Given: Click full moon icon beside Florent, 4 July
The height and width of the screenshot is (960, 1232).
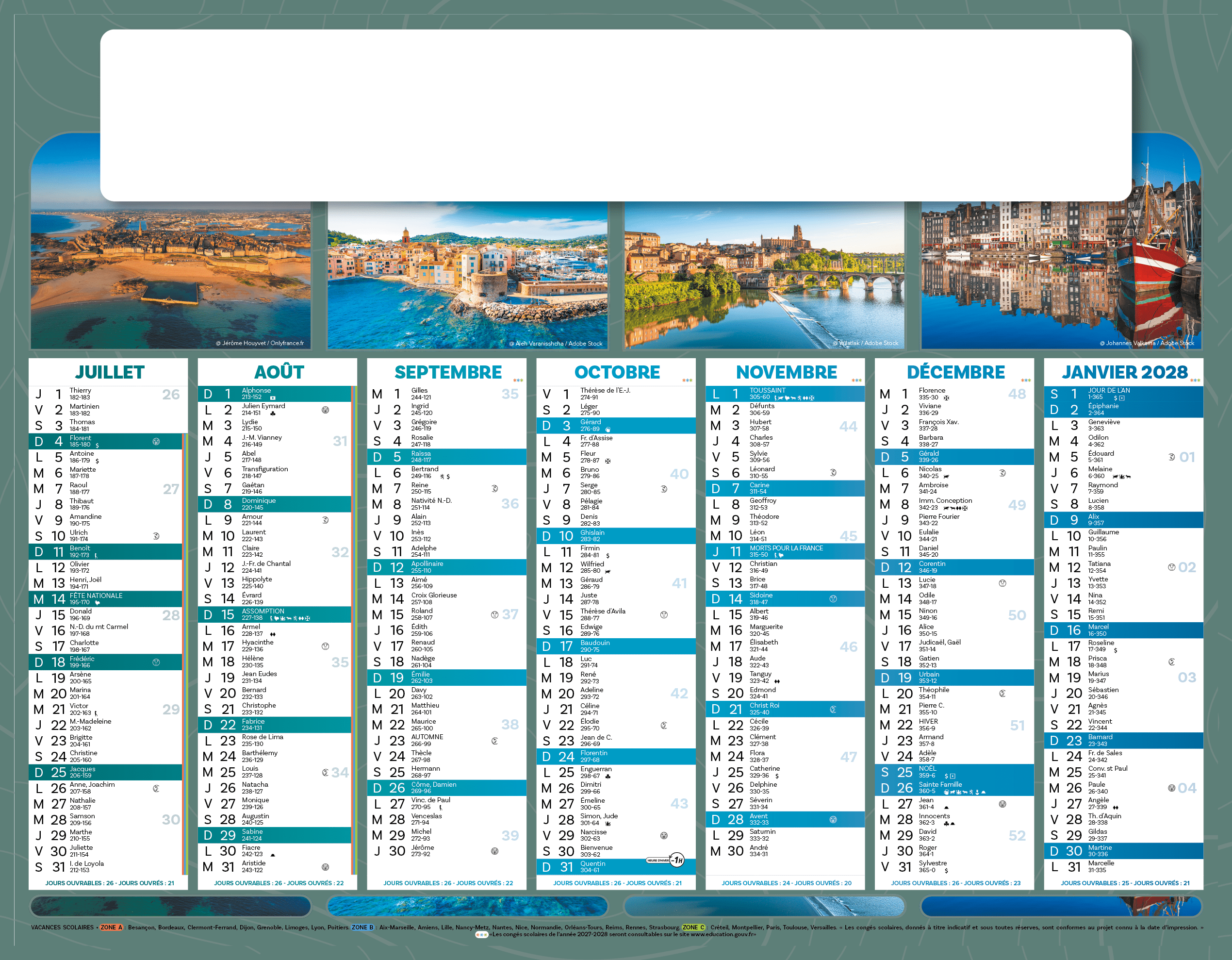Looking at the screenshot, I should click(x=156, y=441).
